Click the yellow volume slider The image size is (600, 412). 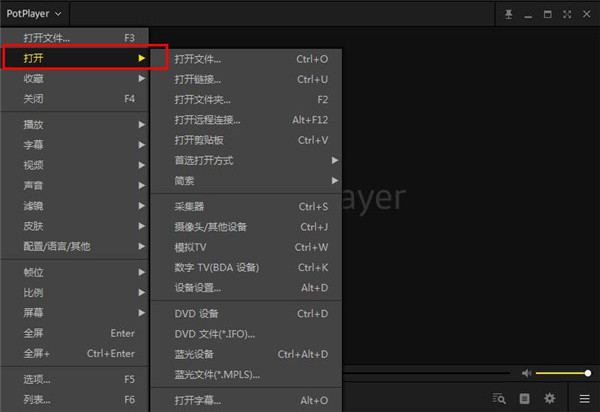562,373
